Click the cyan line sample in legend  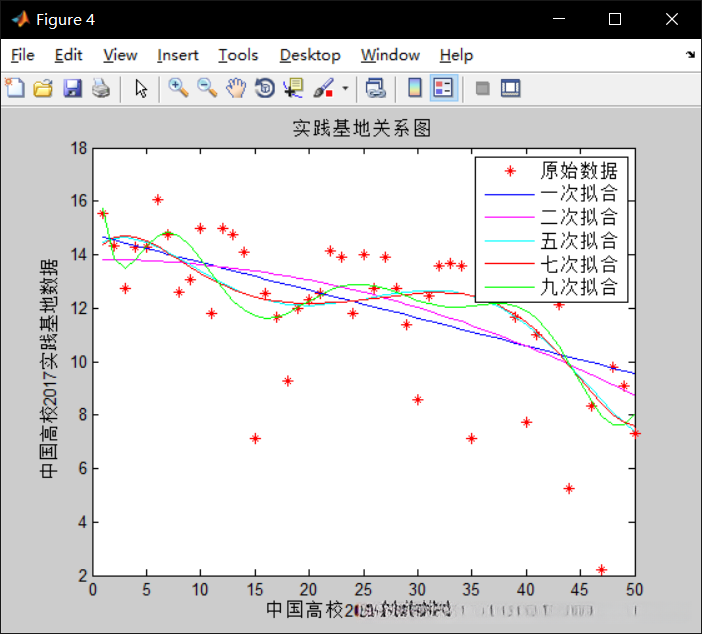click(509, 241)
